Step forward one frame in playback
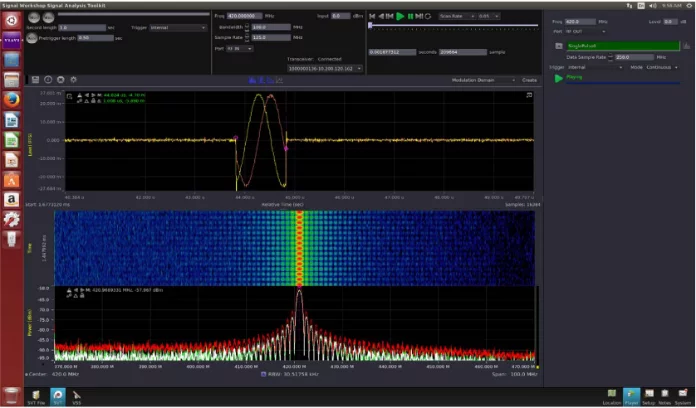 (x=419, y=16)
